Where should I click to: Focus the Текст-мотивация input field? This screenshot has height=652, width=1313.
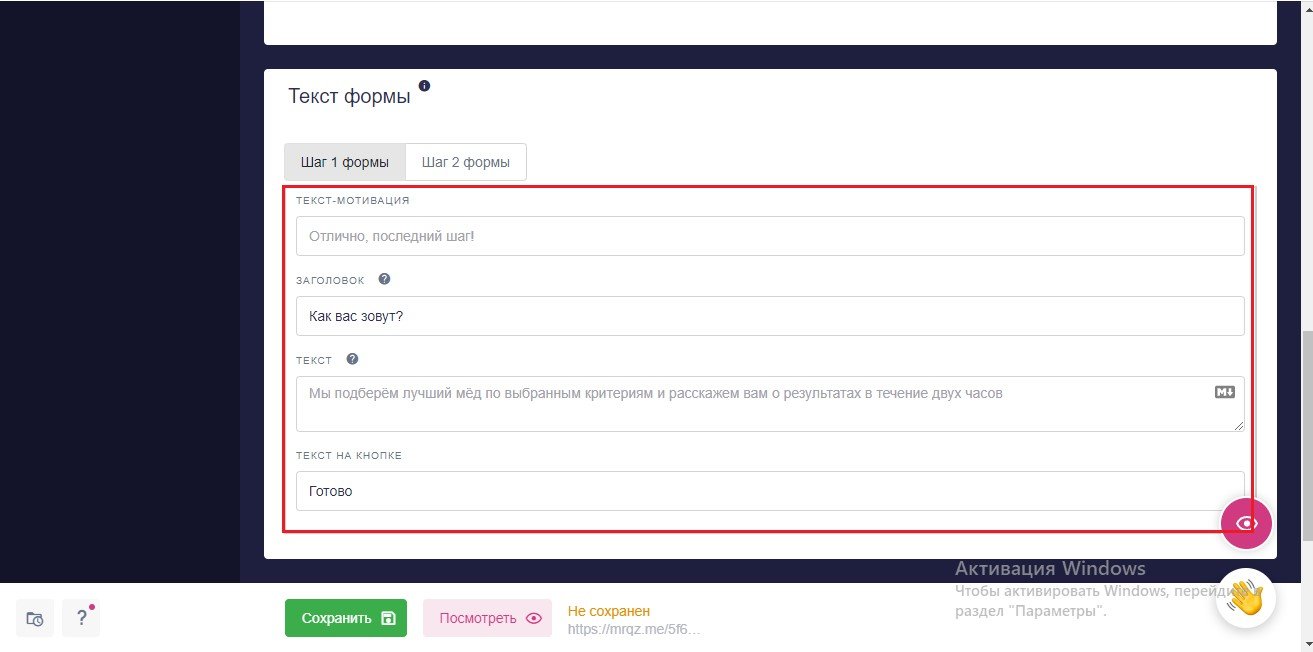tap(770, 236)
